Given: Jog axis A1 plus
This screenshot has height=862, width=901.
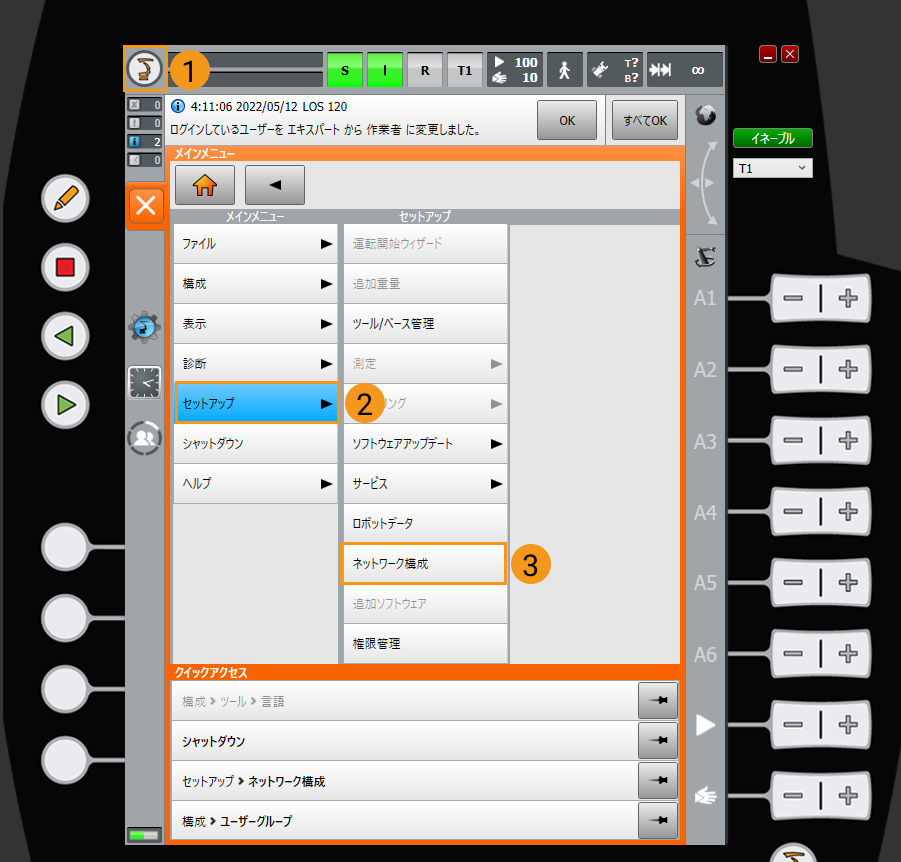Looking at the screenshot, I should tap(848, 298).
